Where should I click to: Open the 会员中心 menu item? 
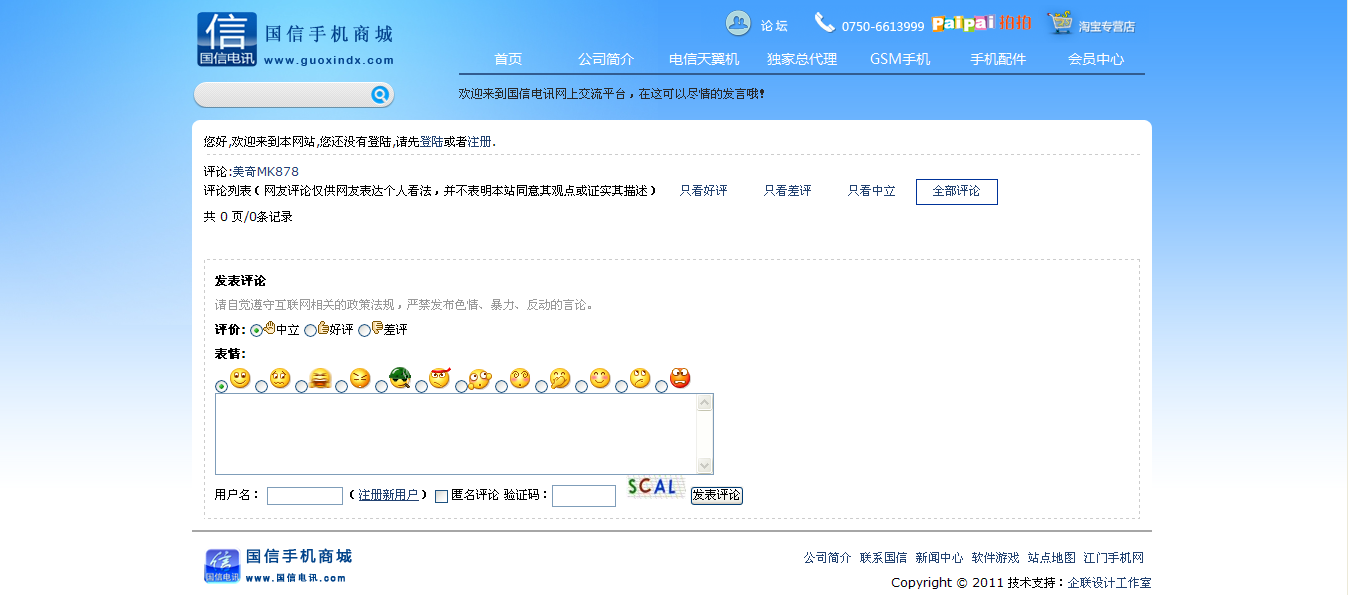tap(1095, 59)
